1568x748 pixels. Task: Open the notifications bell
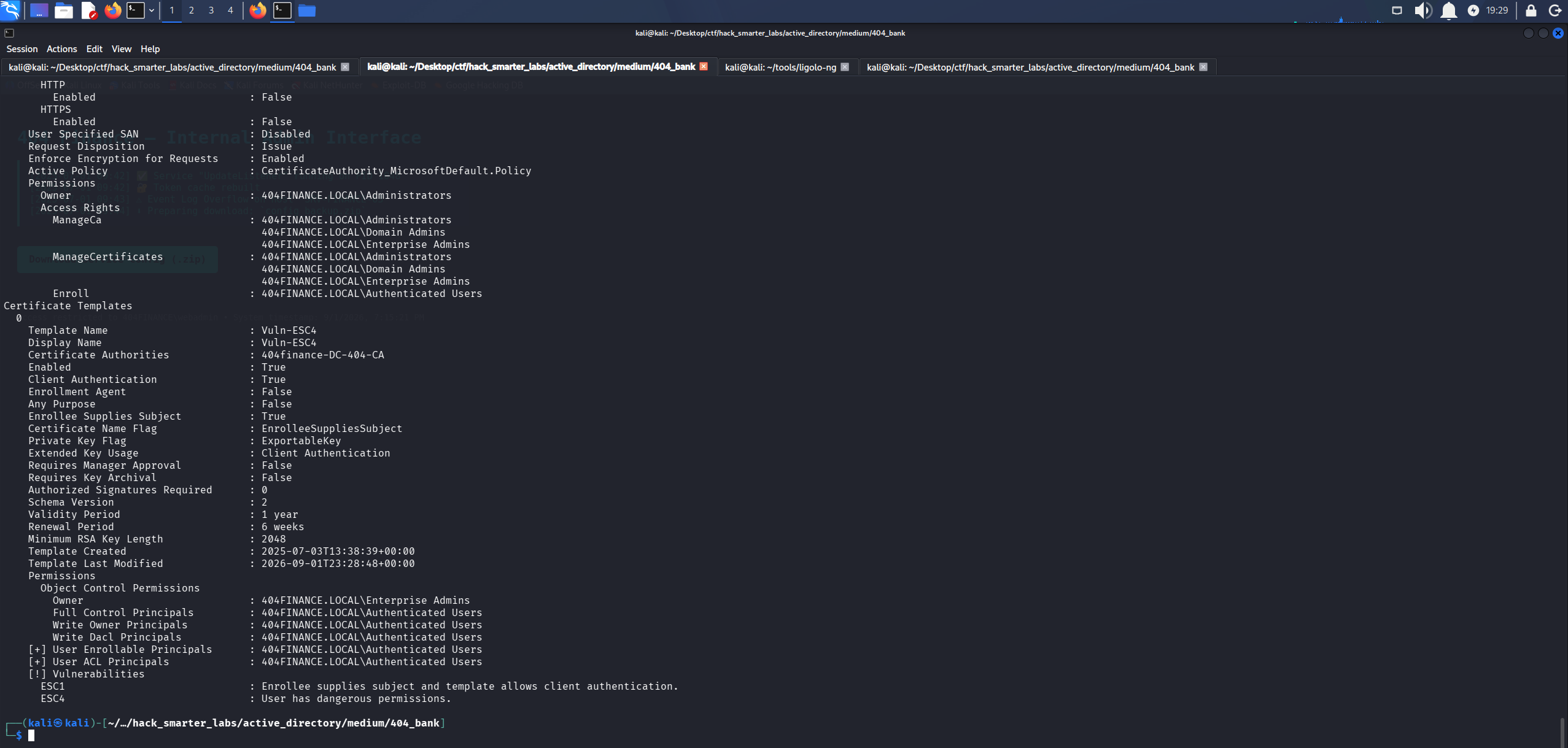point(1449,10)
